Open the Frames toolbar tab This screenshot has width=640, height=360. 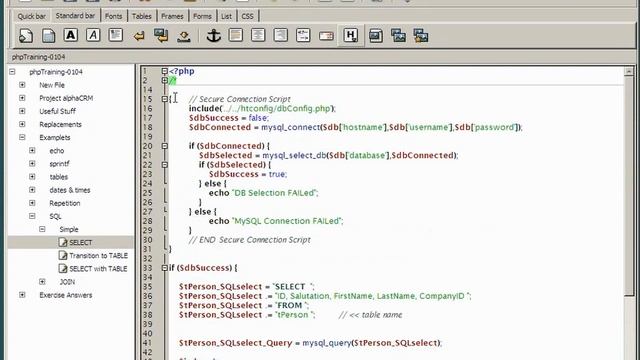point(172,16)
